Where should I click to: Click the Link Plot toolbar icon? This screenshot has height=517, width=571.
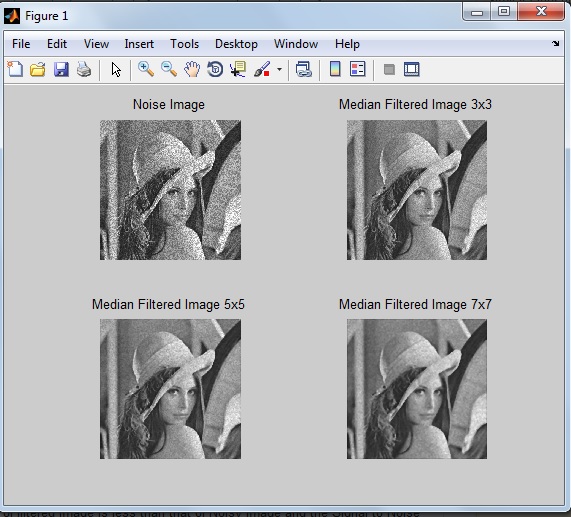303,69
